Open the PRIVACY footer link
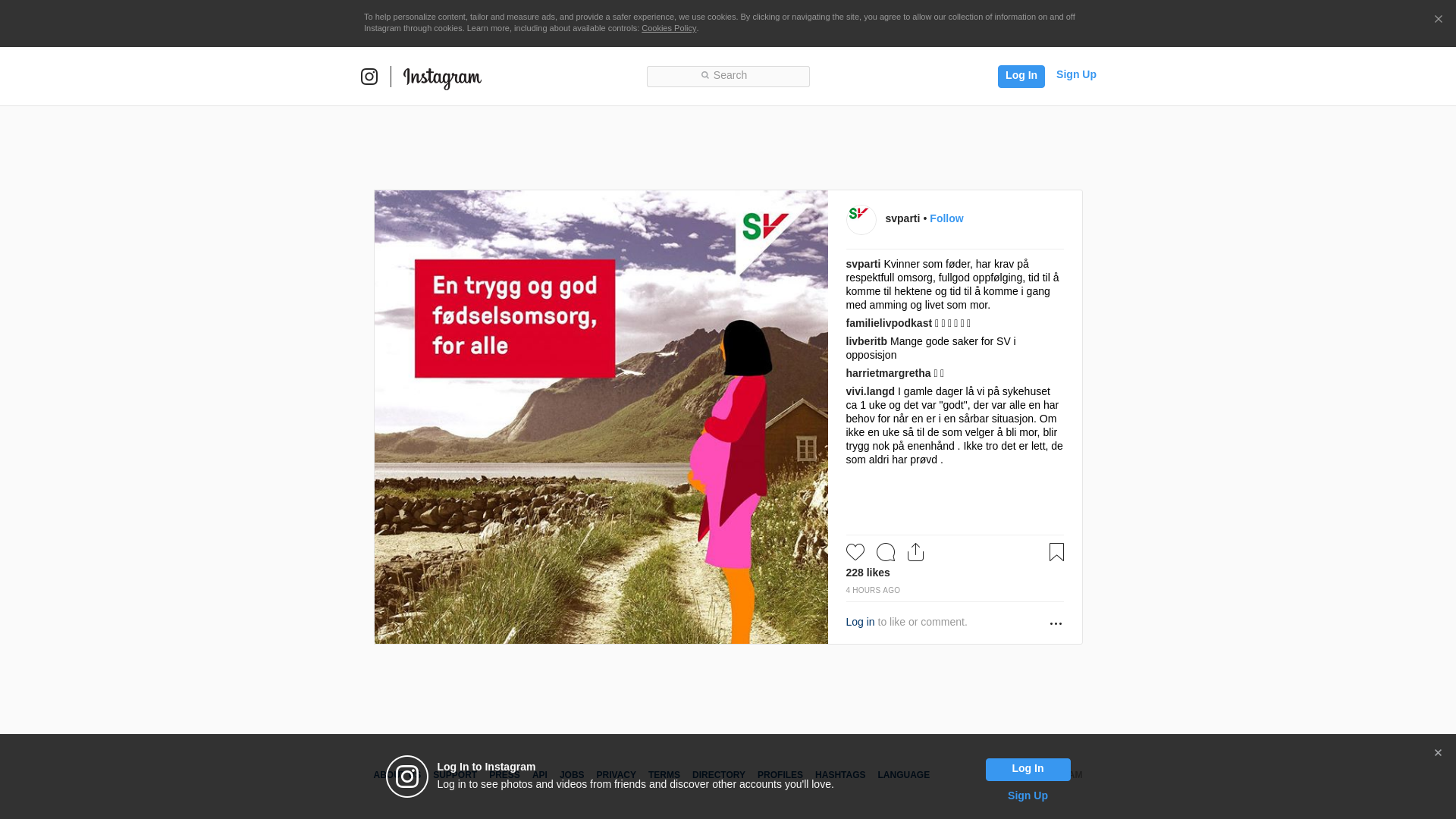The width and height of the screenshot is (1456, 819). [616, 775]
